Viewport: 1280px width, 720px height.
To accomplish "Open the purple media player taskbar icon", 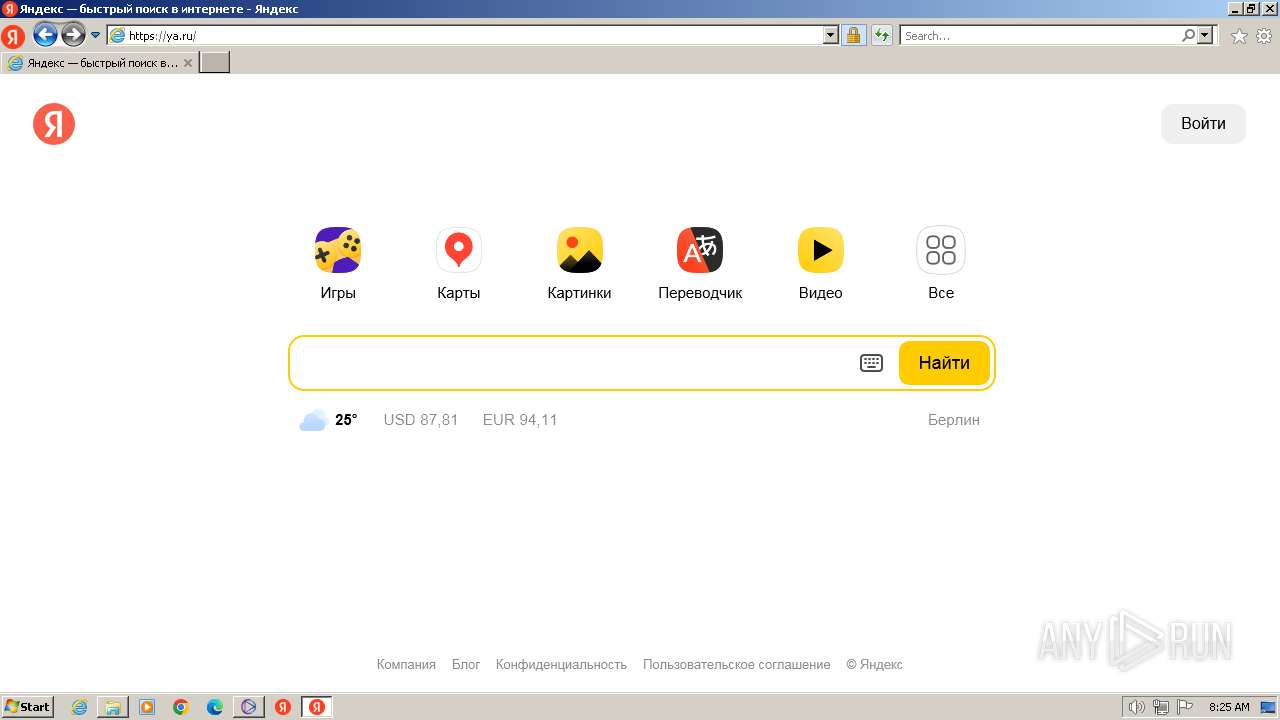I will (x=249, y=707).
